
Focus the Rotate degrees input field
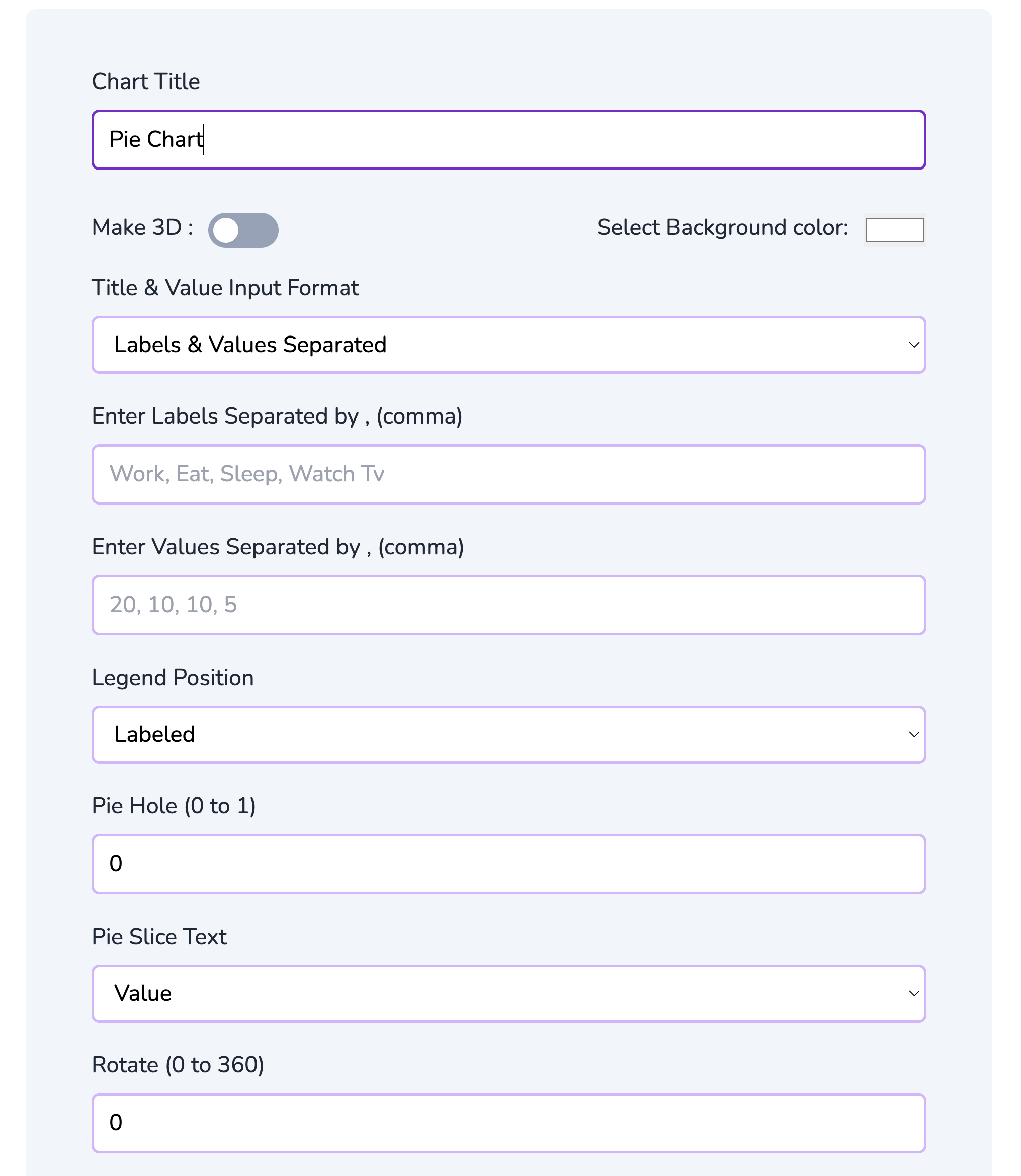pos(508,1123)
